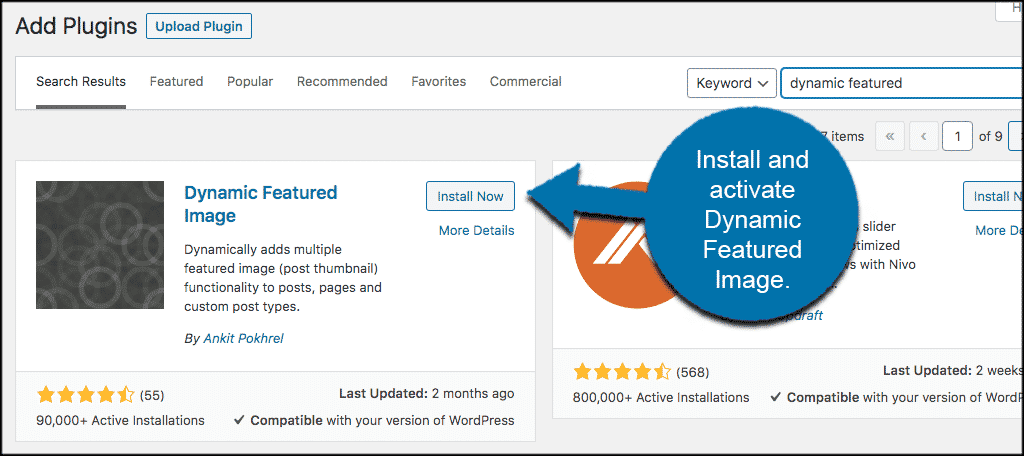Go to the Favorites tab
1024x456 pixels.
(x=439, y=82)
